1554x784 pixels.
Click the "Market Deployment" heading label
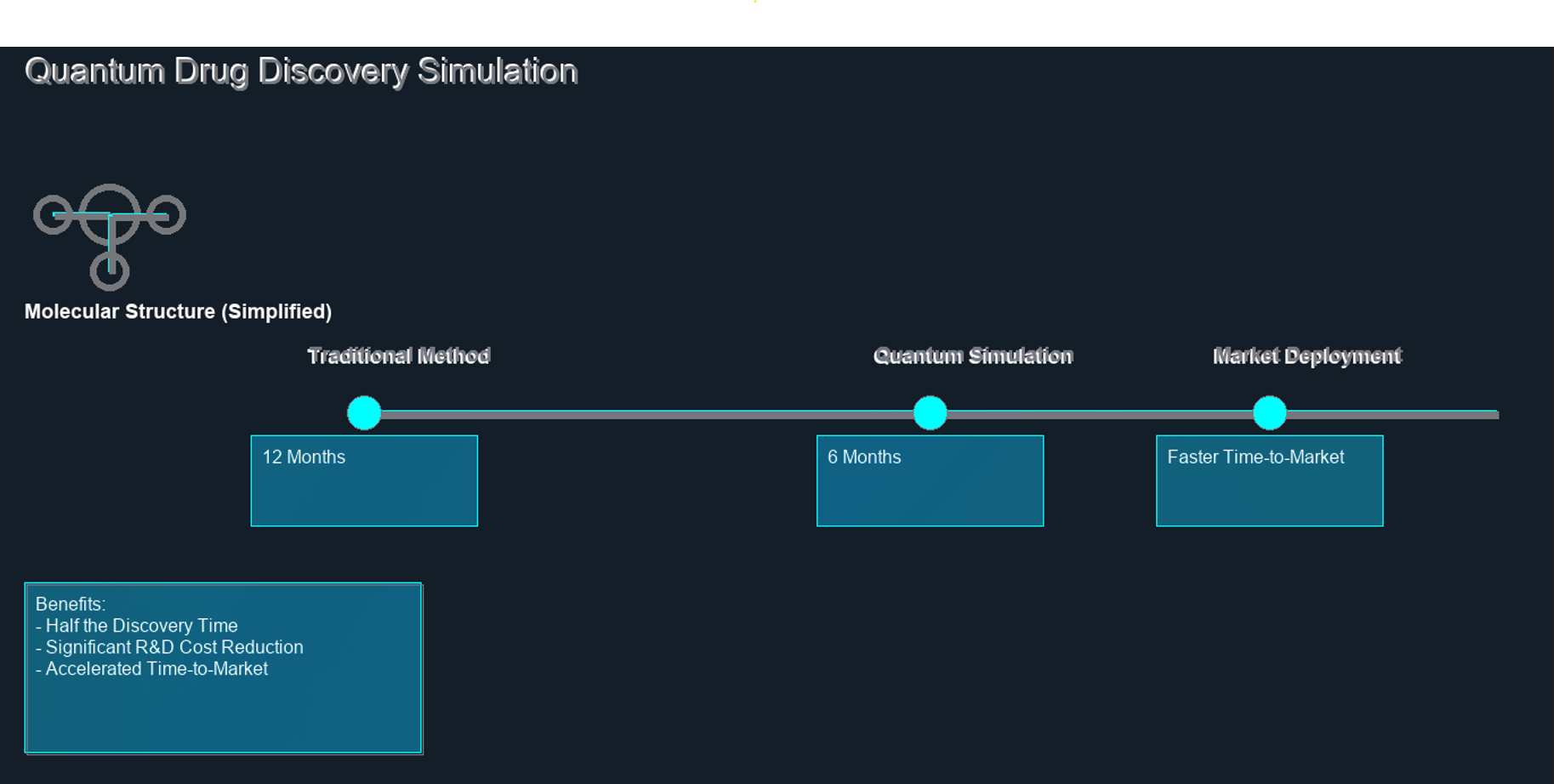(x=1306, y=355)
